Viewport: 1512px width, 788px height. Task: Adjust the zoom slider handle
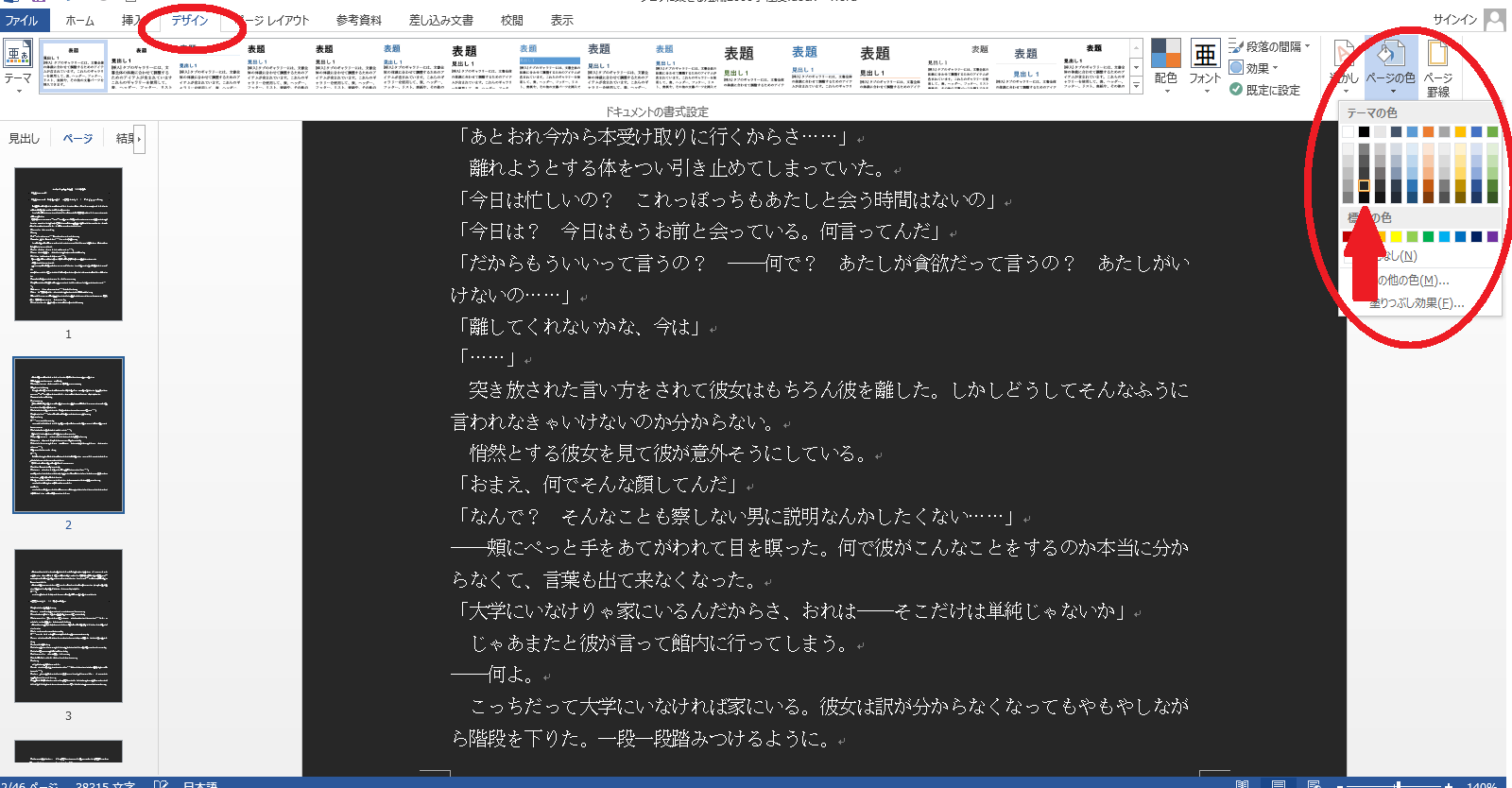(x=1398, y=784)
